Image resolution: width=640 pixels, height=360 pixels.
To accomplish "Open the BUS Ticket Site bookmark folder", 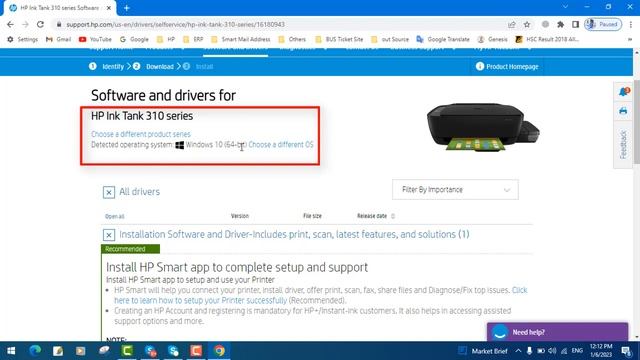I will (339, 39).
